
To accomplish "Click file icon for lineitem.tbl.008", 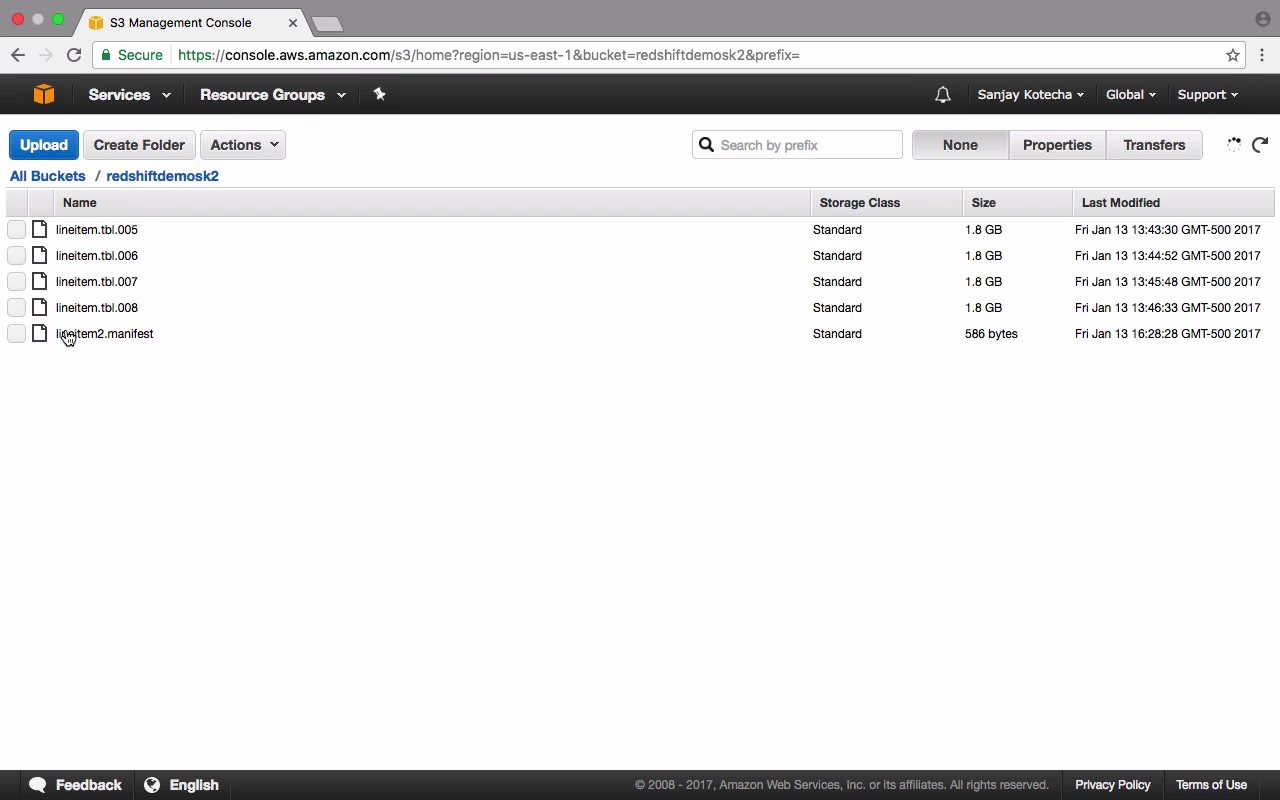I will point(40,307).
